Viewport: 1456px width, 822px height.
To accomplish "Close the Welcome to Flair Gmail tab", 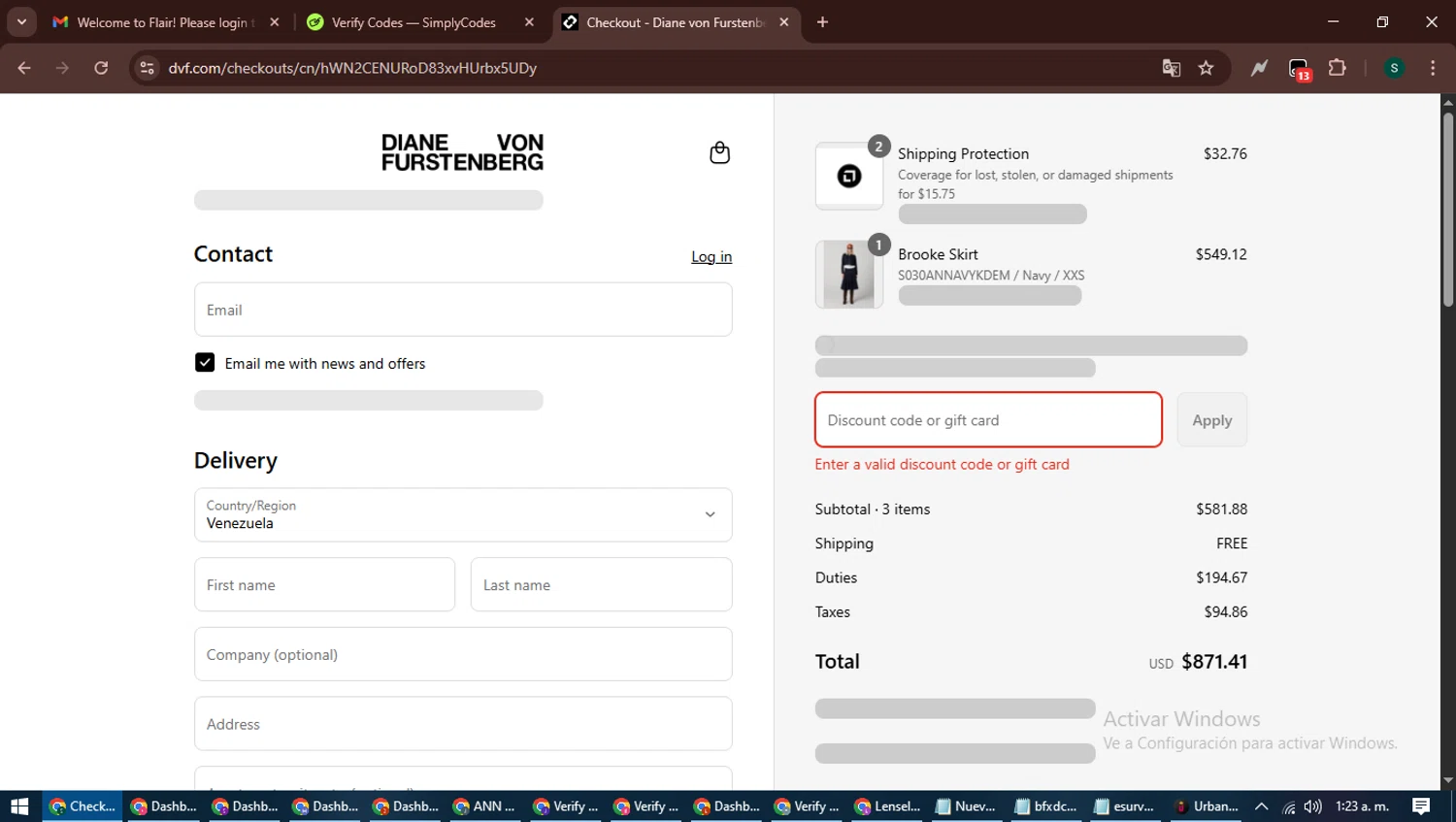I will [x=275, y=22].
